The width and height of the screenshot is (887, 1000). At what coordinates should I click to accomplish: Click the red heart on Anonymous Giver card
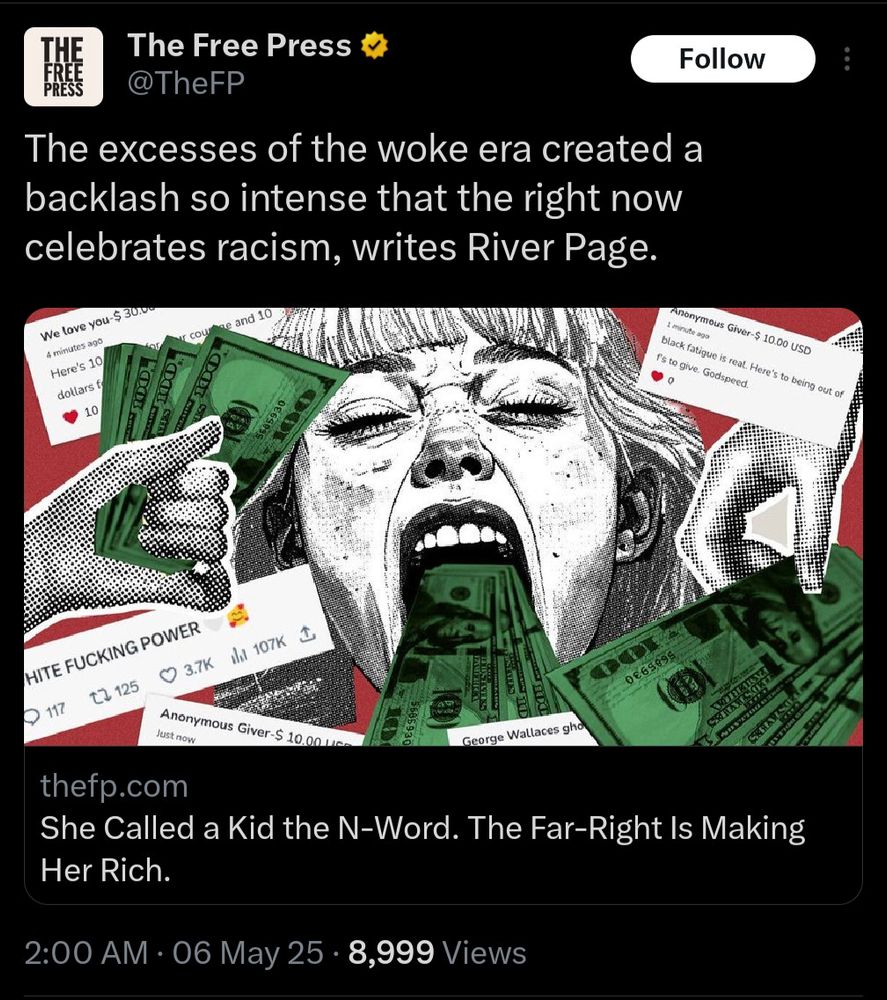(657, 378)
